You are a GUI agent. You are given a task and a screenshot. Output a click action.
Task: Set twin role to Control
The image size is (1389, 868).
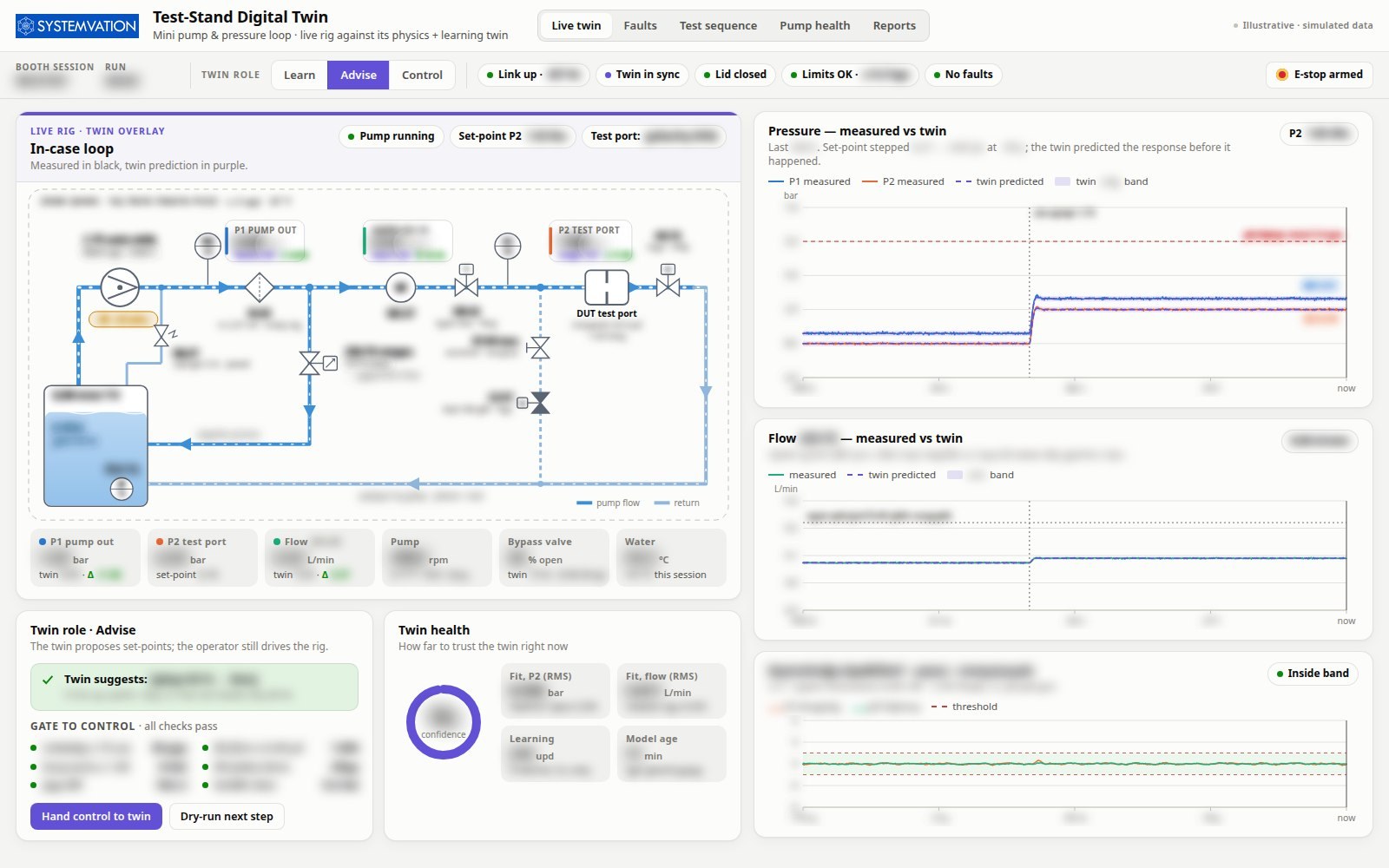pyautogui.click(x=422, y=75)
